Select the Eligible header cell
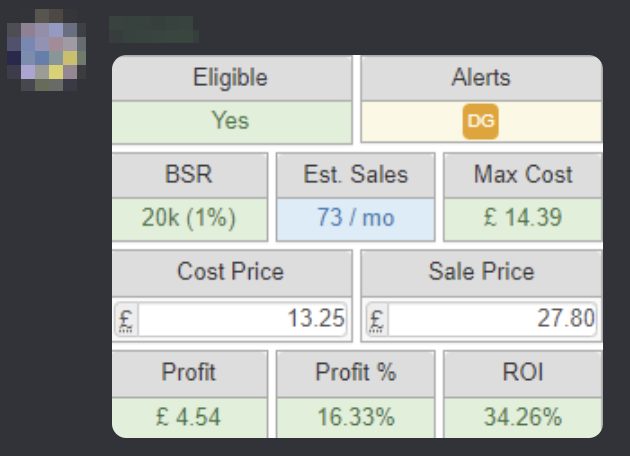Screen dimensions: 630x456 coord(232,78)
